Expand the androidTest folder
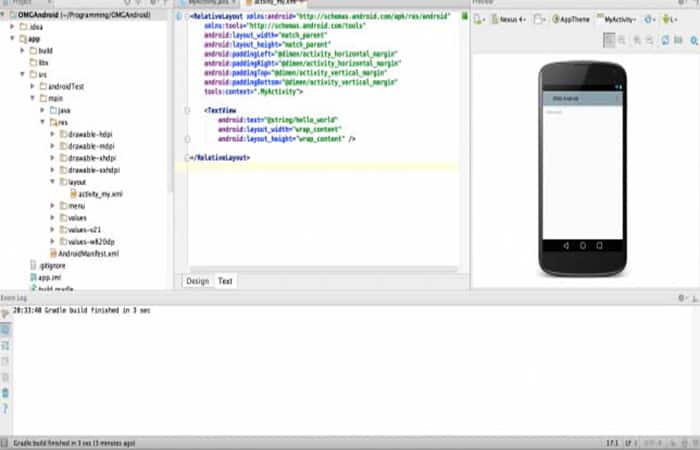The image size is (700, 450). click(x=32, y=86)
